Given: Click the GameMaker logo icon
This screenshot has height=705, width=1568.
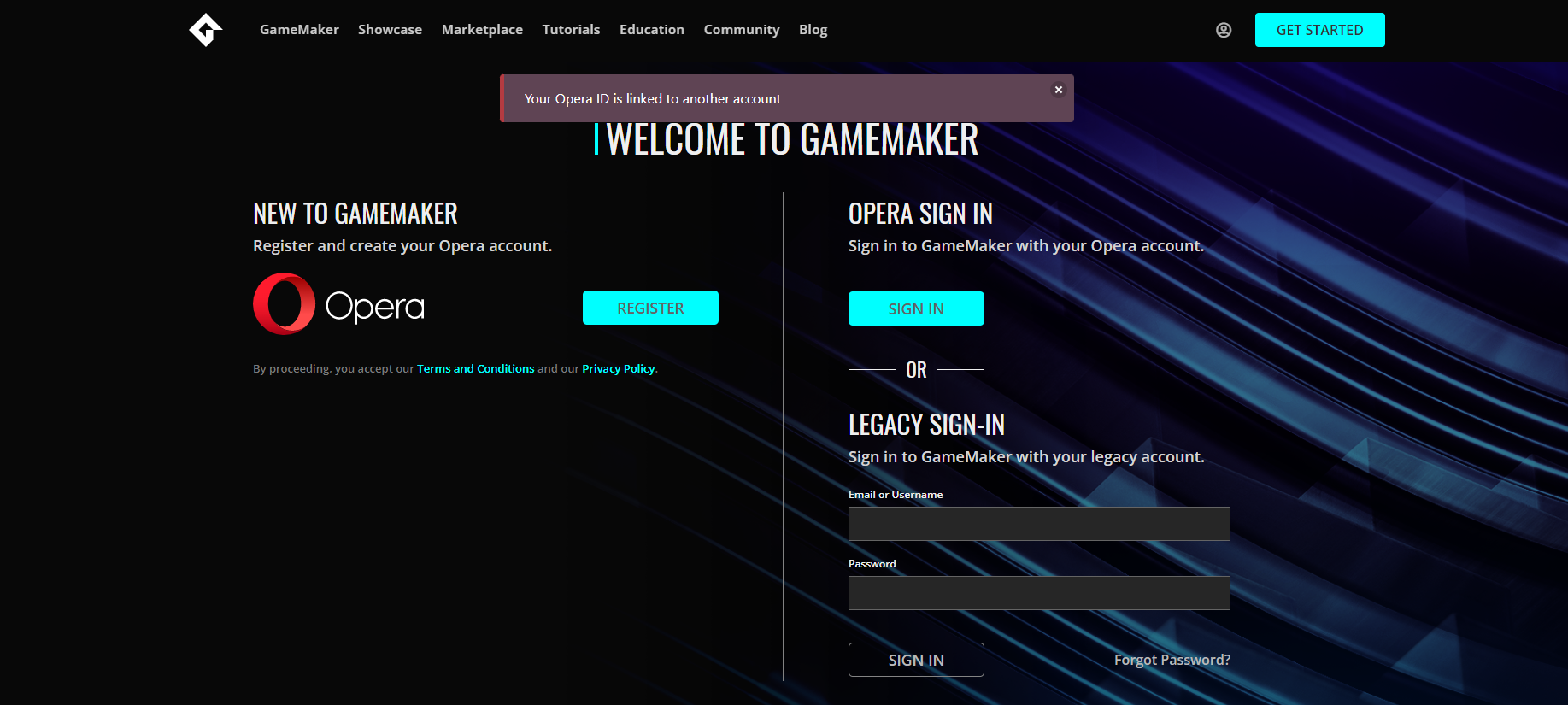Looking at the screenshot, I should coord(205,30).
